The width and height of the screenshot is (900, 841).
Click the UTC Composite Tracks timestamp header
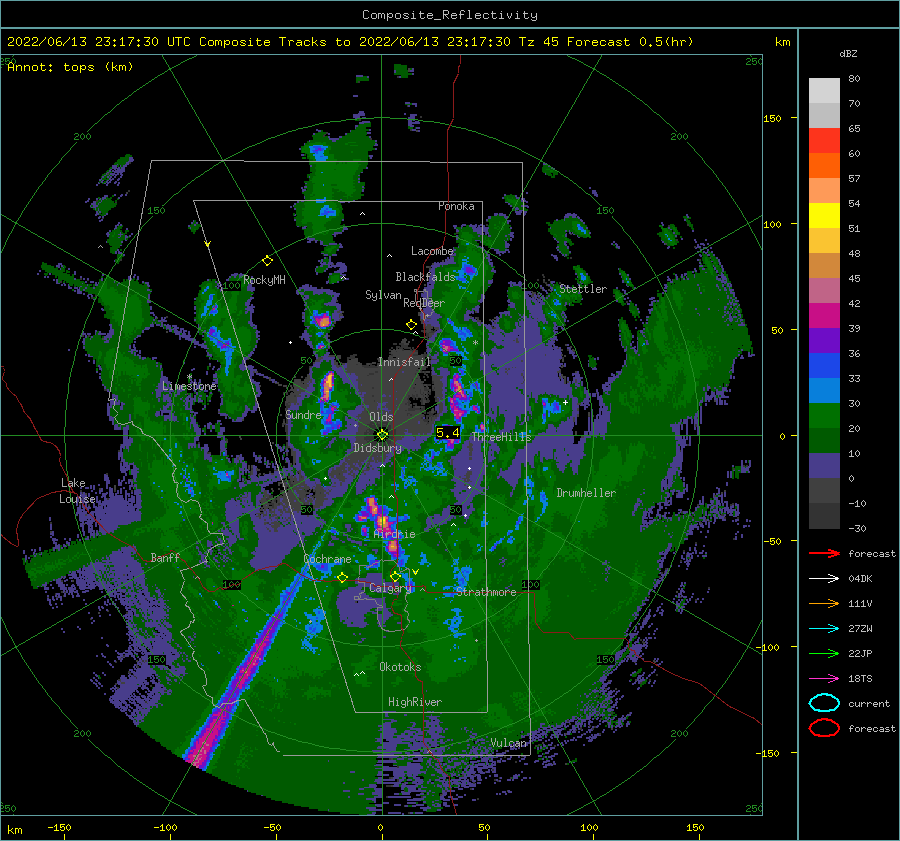pos(350,42)
